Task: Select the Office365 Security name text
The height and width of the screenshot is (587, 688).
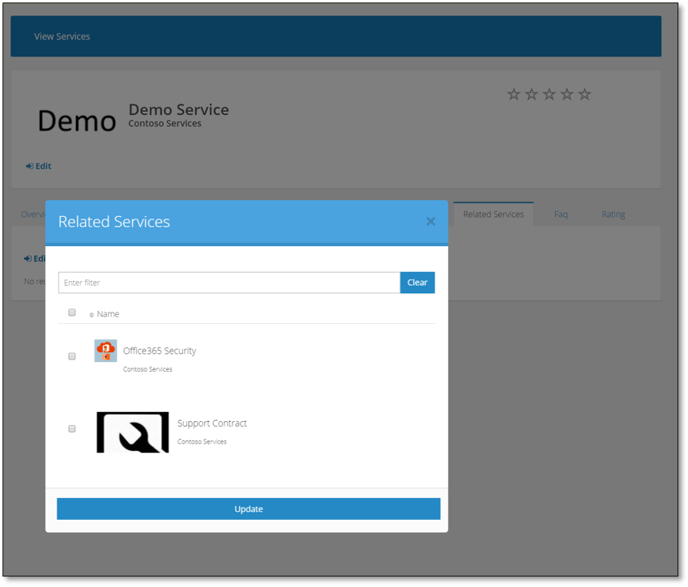Action: tap(159, 351)
